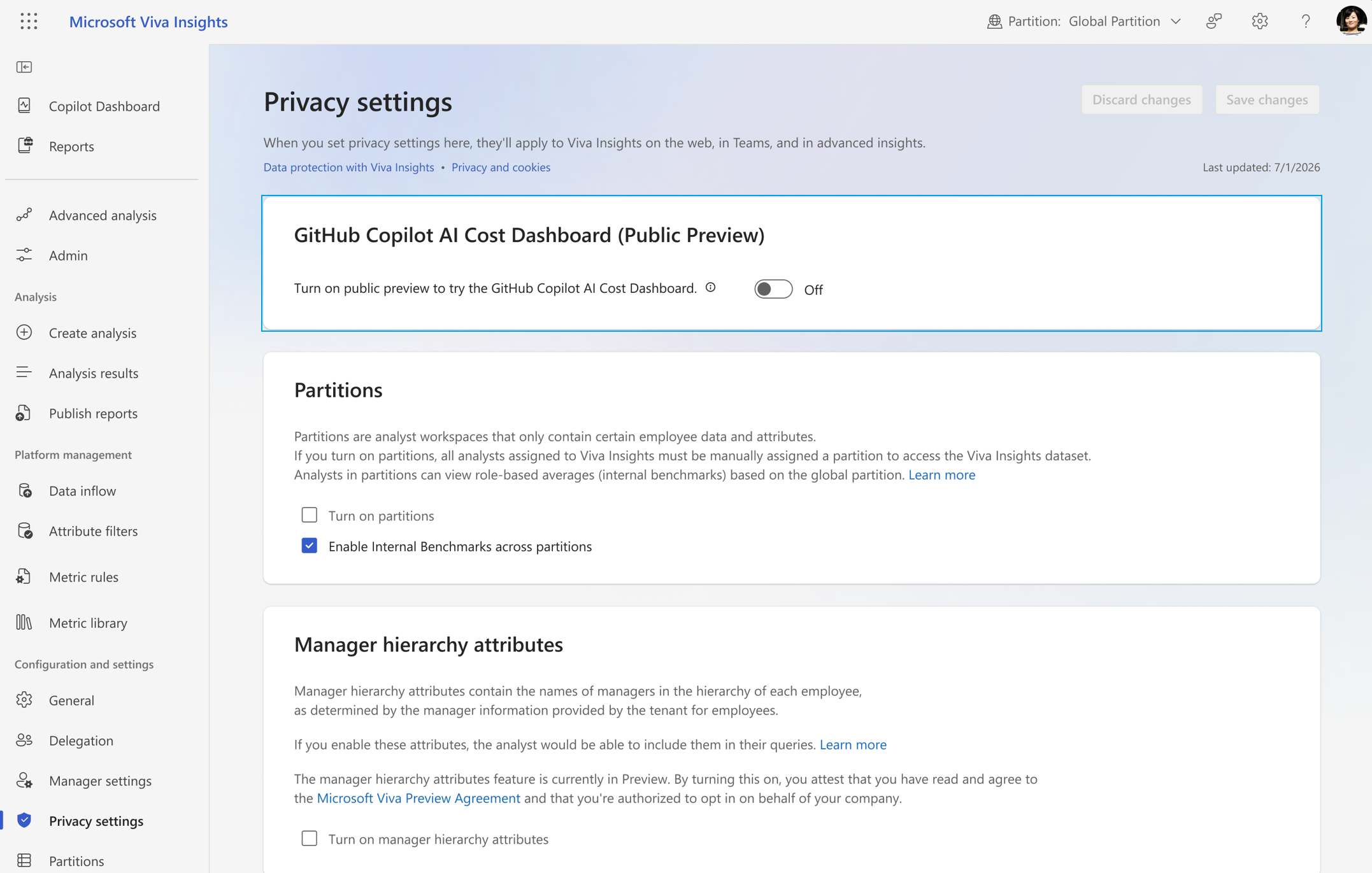Open Metric rules page

point(83,577)
